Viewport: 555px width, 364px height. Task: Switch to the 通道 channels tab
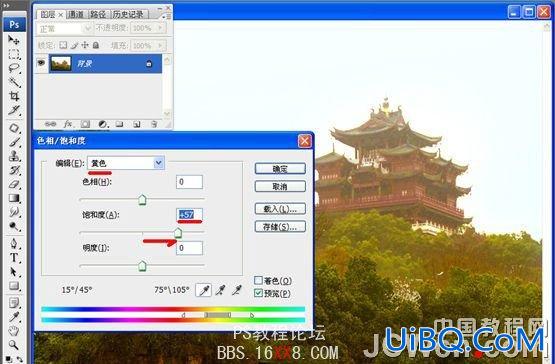(76, 14)
